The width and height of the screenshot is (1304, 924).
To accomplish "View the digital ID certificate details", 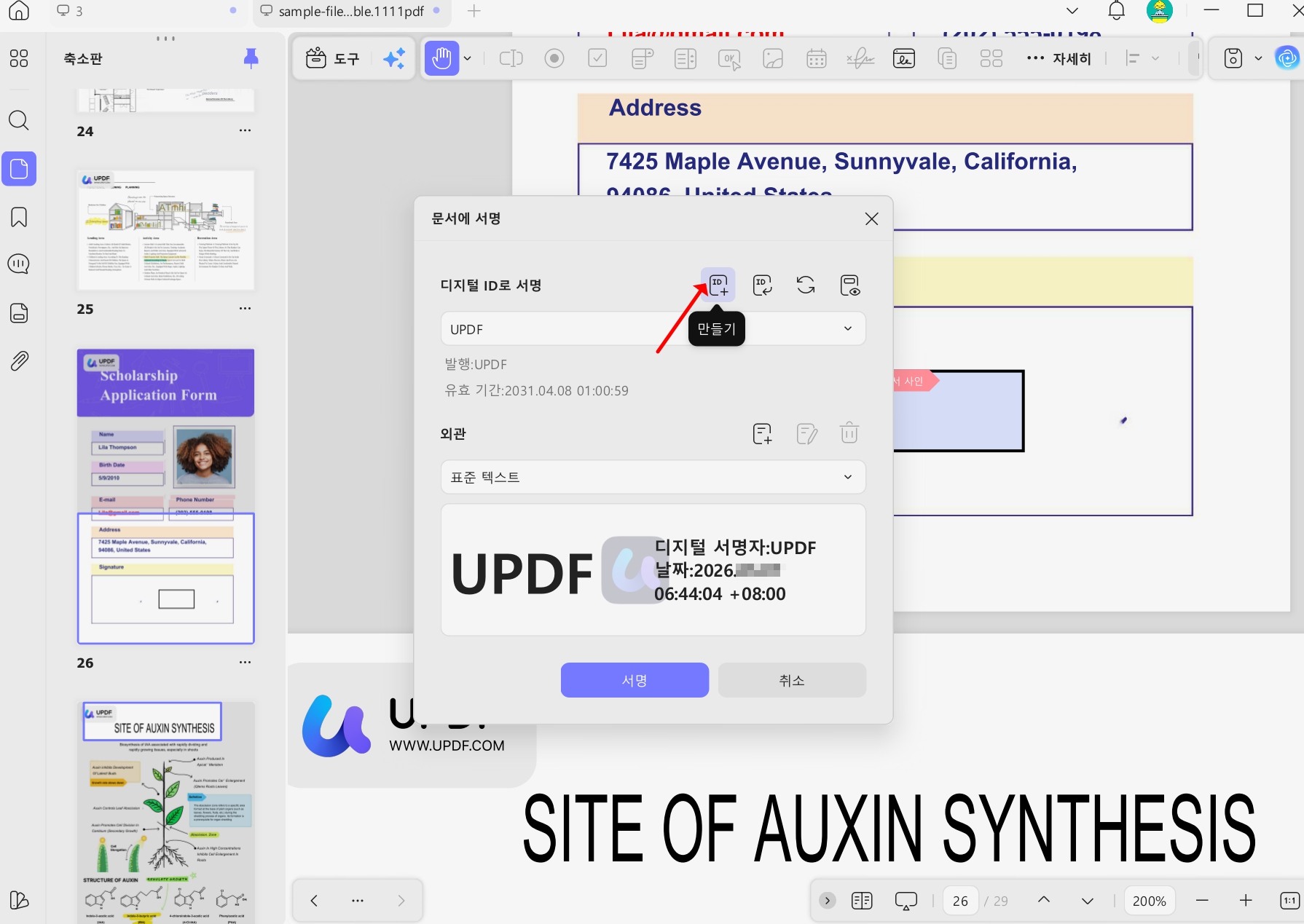I will pyautogui.click(x=849, y=285).
